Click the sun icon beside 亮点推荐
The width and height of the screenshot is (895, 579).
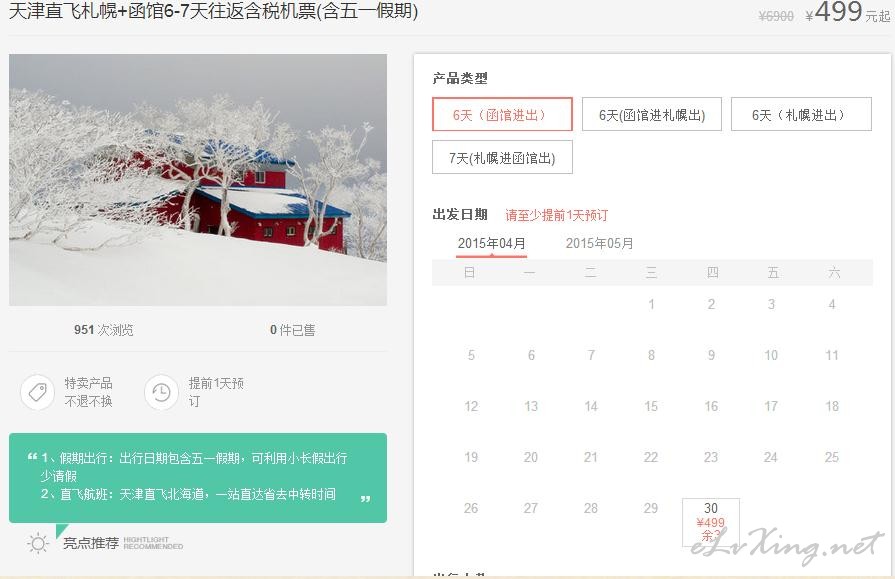38,544
